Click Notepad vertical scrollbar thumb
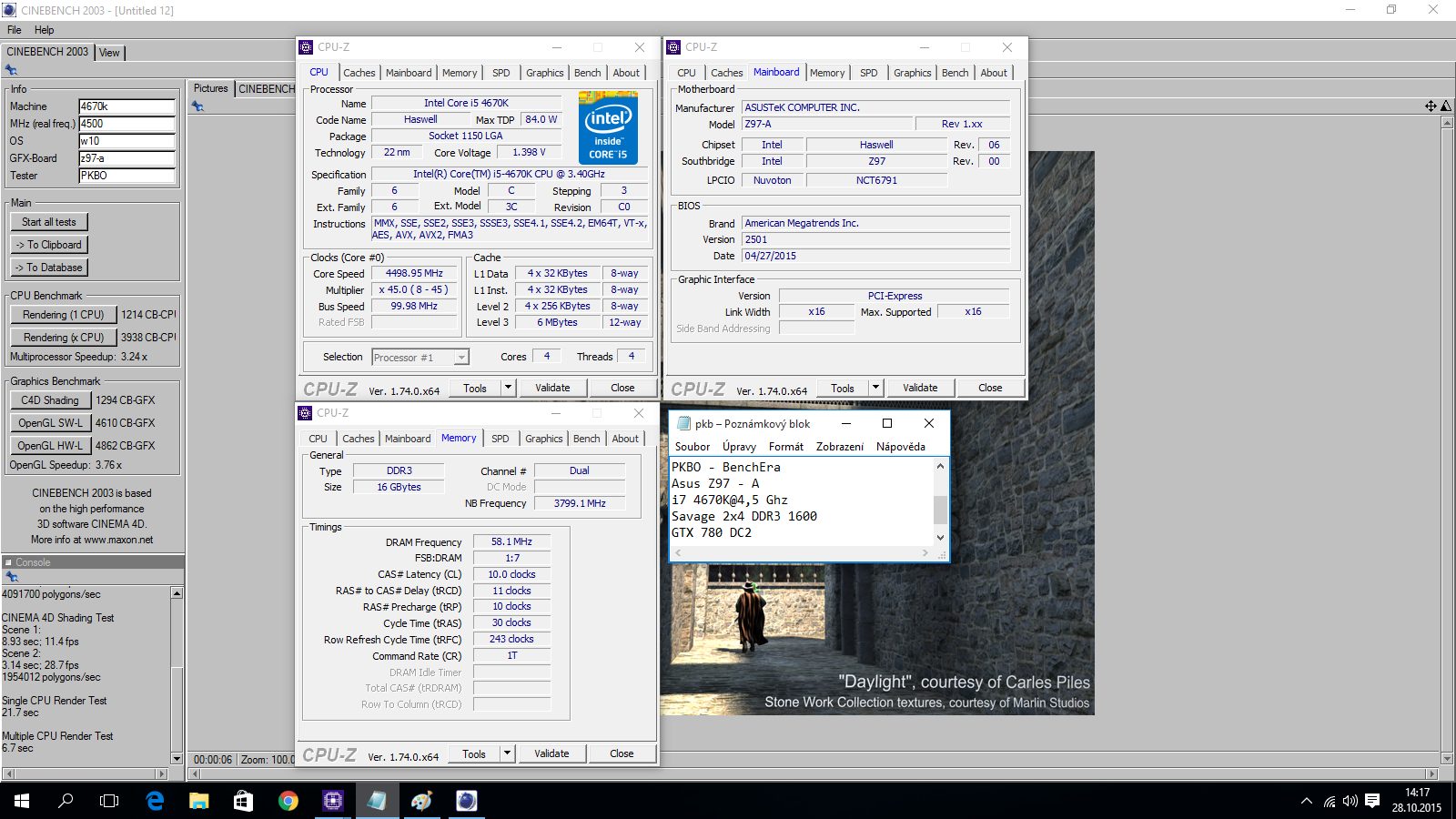The width and height of the screenshot is (1456, 819). [x=940, y=509]
